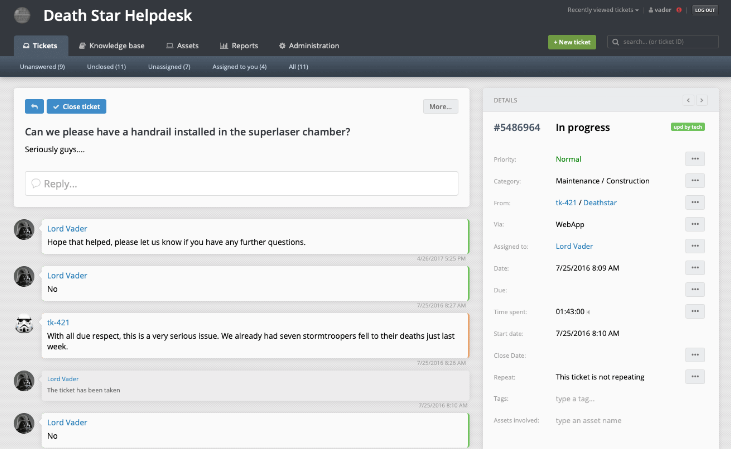
Task: Click tk-421 name on the comment
Action: 58,322
